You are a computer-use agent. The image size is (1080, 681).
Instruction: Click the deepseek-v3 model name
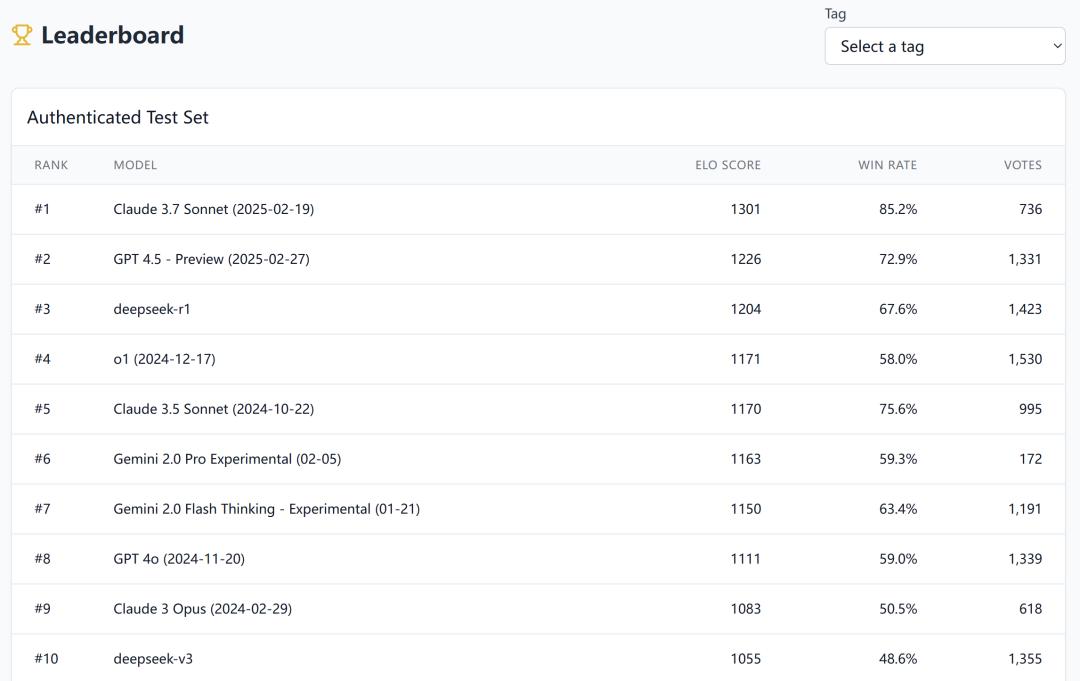tap(152, 659)
